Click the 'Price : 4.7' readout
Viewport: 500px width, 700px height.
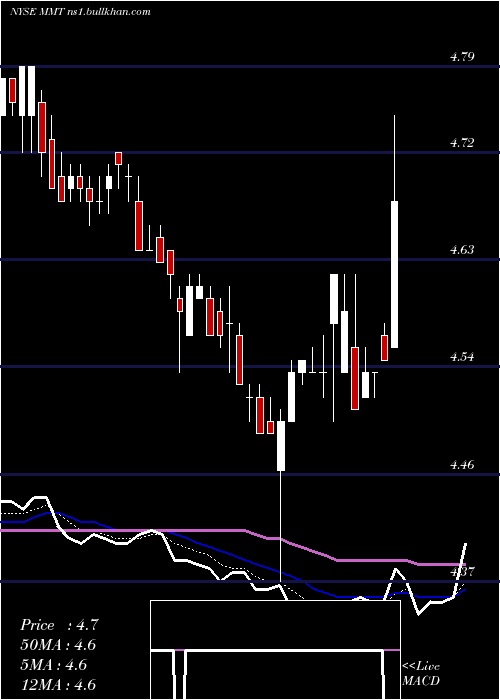coord(59,625)
